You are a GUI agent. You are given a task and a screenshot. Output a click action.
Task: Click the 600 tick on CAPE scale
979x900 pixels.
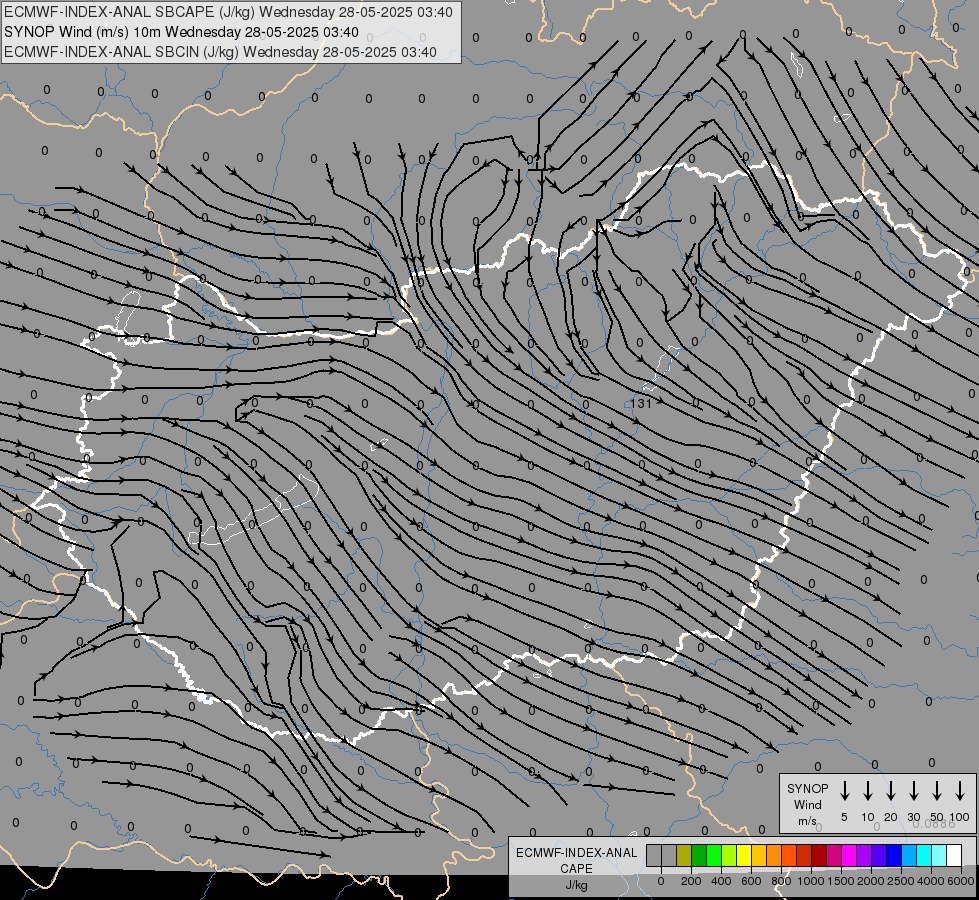pyautogui.click(x=751, y=881)
